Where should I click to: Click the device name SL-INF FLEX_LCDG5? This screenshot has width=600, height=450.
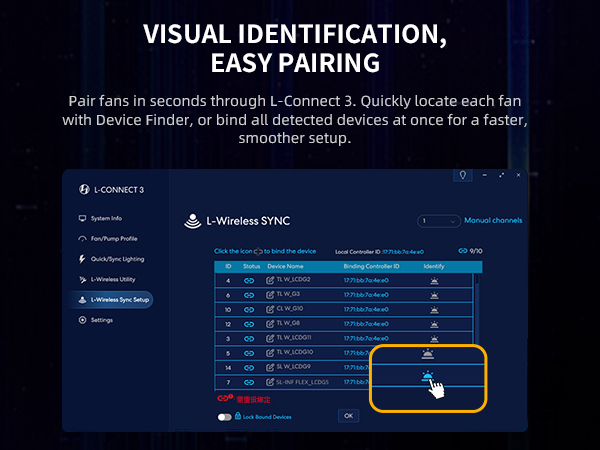click(x=302, y=382)
